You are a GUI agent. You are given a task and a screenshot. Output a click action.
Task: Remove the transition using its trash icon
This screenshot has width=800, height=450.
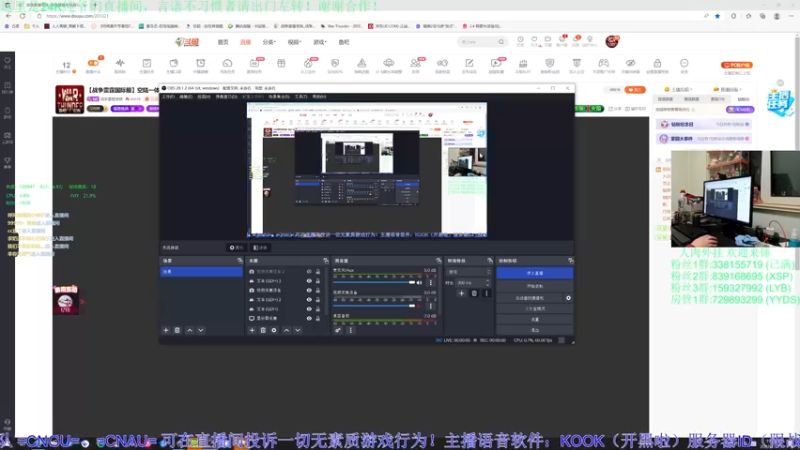tap(474, 293)
